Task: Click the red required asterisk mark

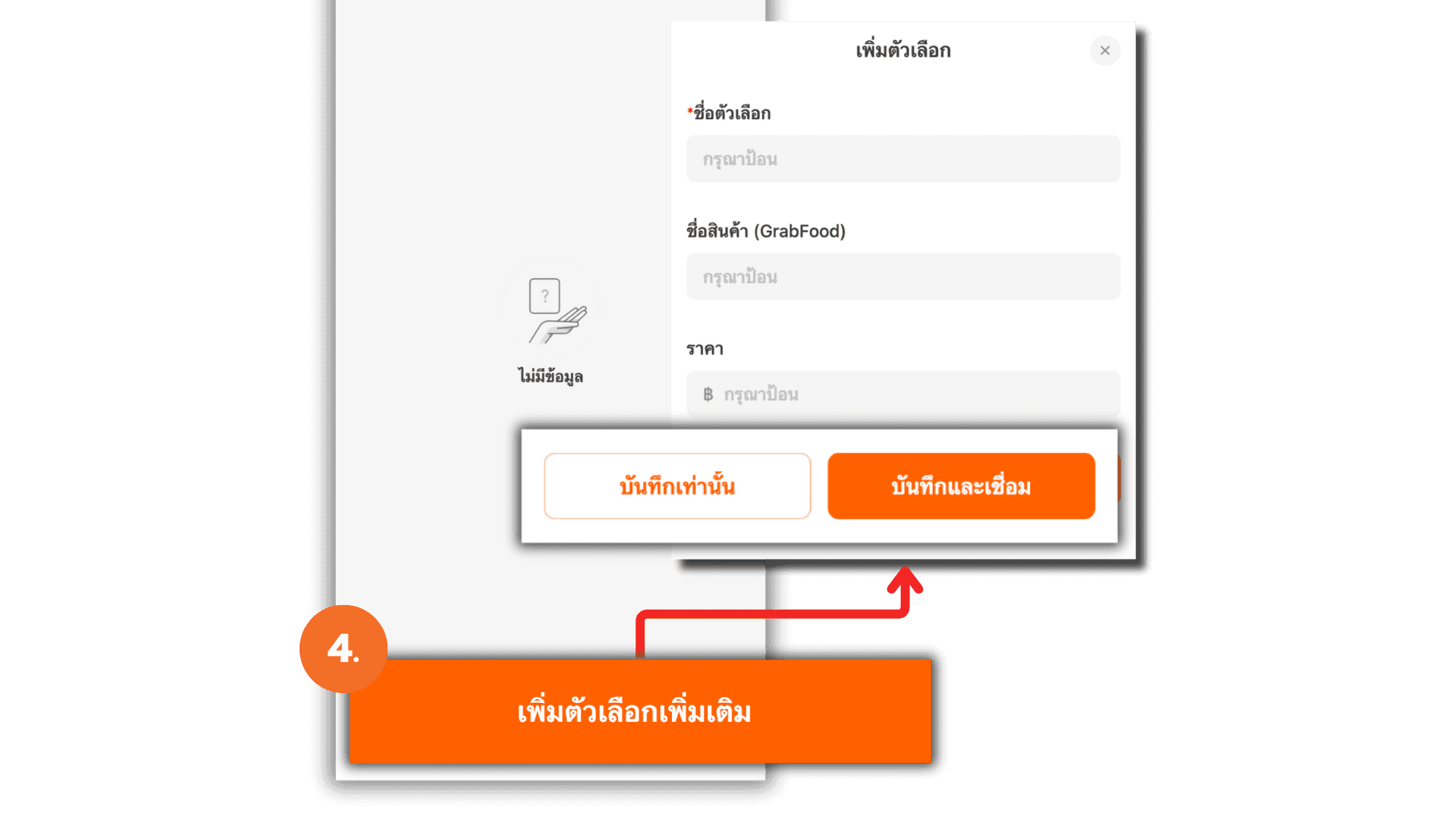Action: click(689, 111)
